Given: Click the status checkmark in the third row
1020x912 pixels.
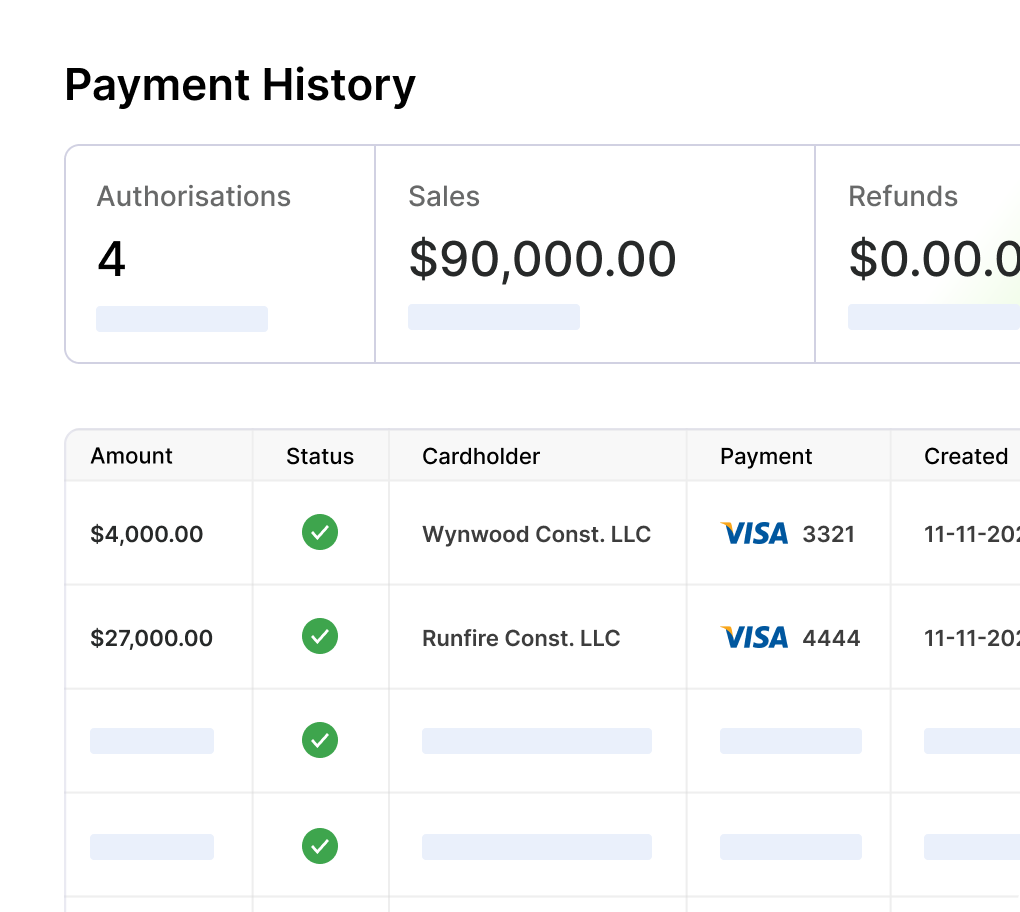Looking at the screenshot, I should tap(320, 741).
